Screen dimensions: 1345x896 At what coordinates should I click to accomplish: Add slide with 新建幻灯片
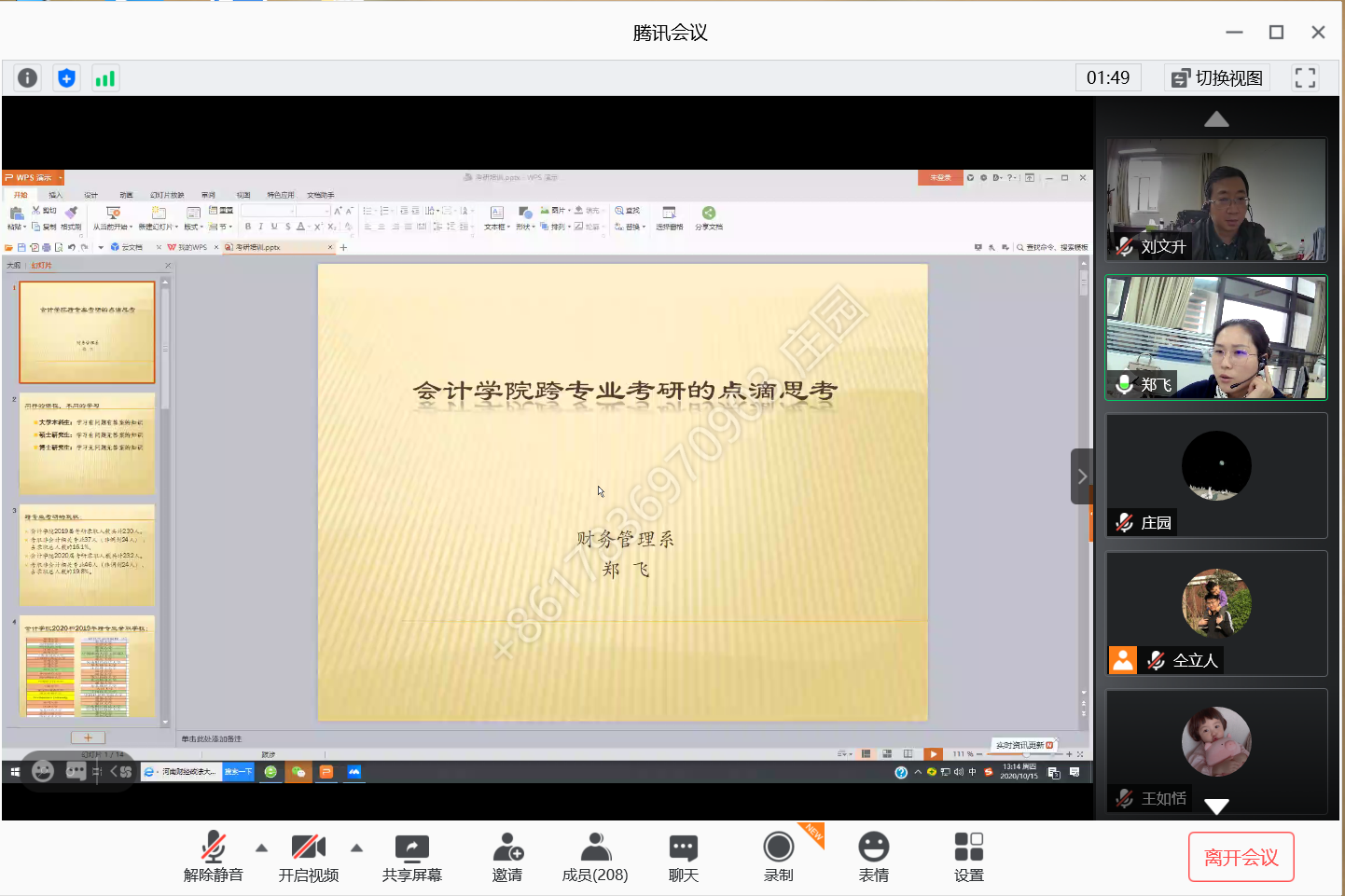pos(158,218)
